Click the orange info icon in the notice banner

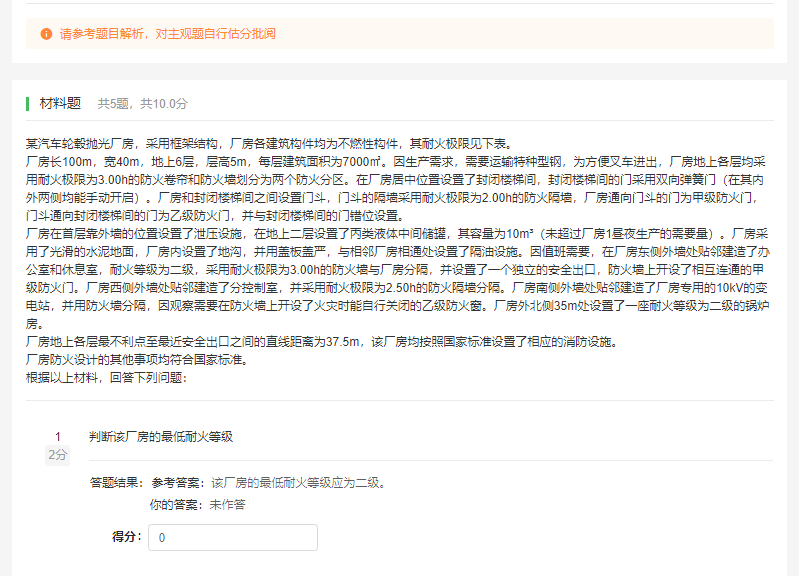pos(46,34)
